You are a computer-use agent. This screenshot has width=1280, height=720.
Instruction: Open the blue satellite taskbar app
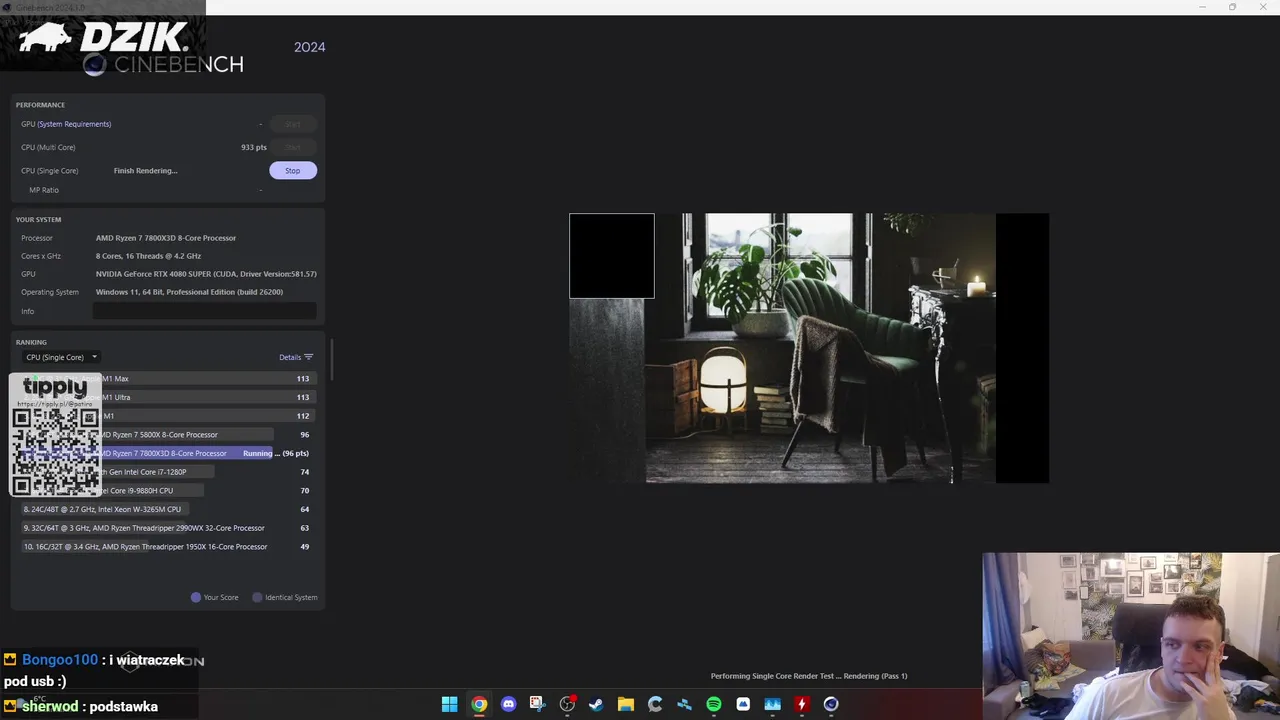(x=684, y=704)
